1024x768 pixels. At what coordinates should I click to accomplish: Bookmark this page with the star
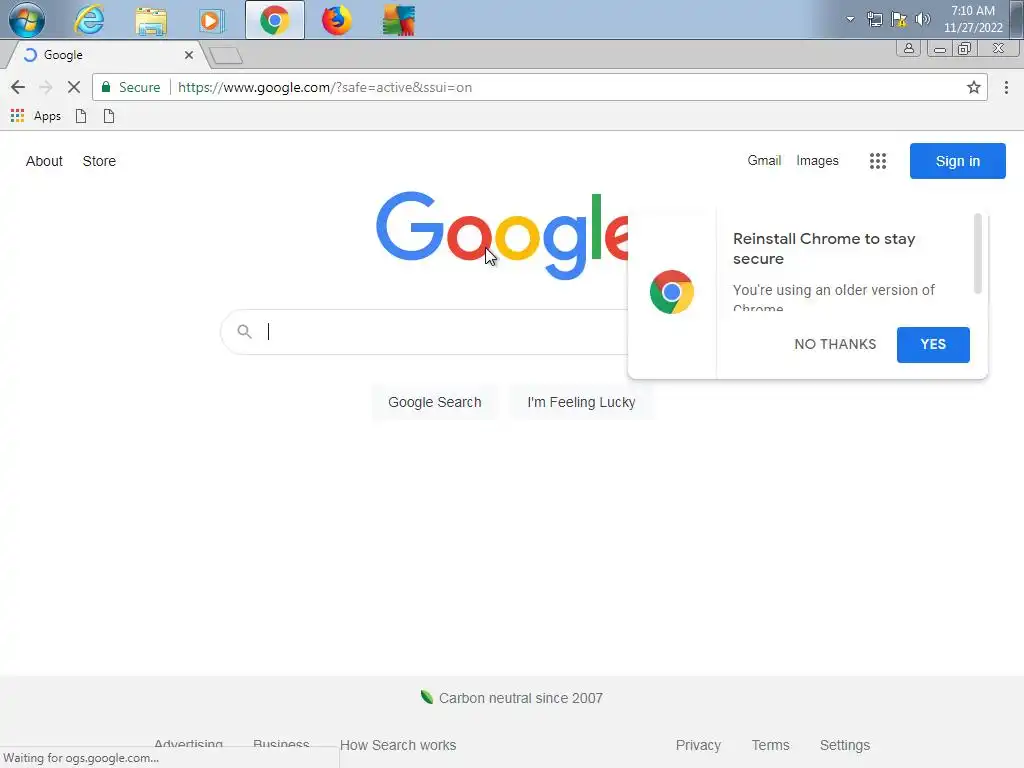tap(974, 87)
